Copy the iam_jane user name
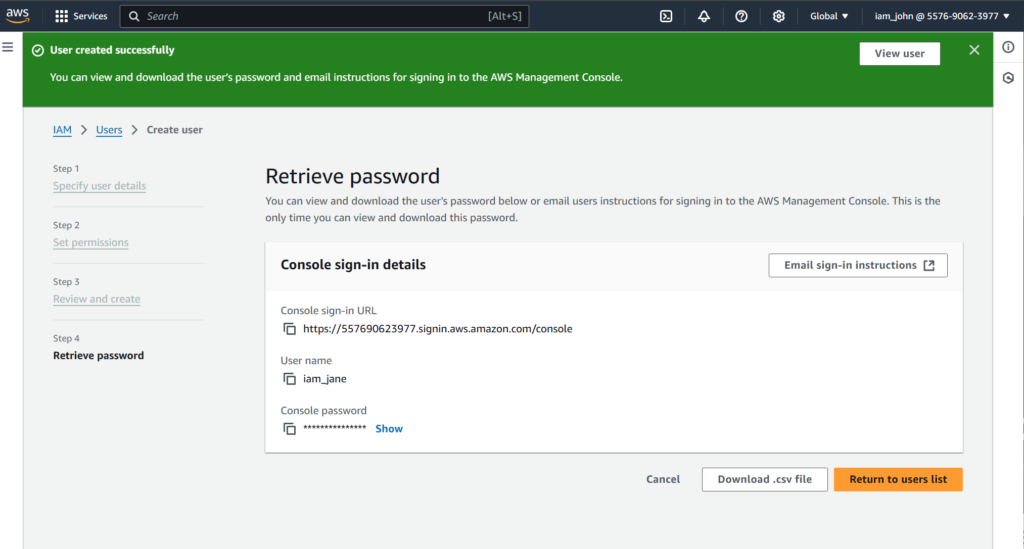Screen dimensions: 1024x549 tap(289, 379)
